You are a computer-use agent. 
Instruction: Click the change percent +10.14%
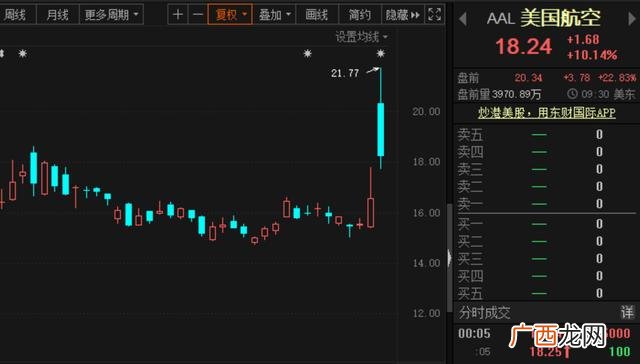tap(592, 55)
